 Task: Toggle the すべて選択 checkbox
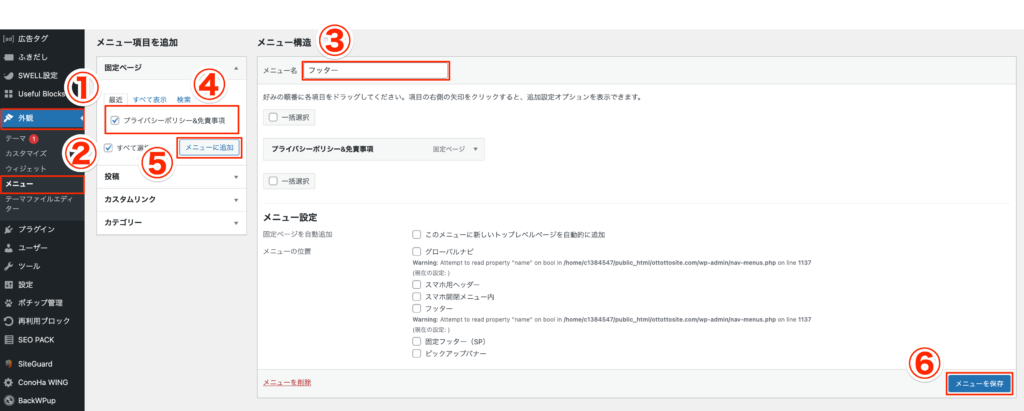click(108, 148)
